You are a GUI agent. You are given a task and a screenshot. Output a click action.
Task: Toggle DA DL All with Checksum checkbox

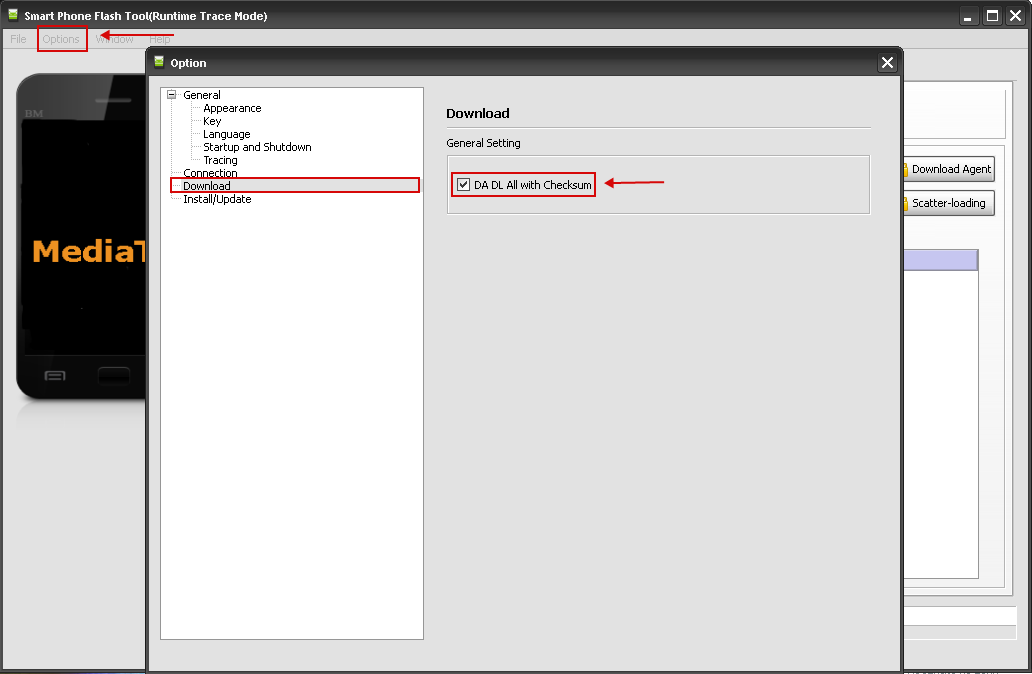pos(463,185)
